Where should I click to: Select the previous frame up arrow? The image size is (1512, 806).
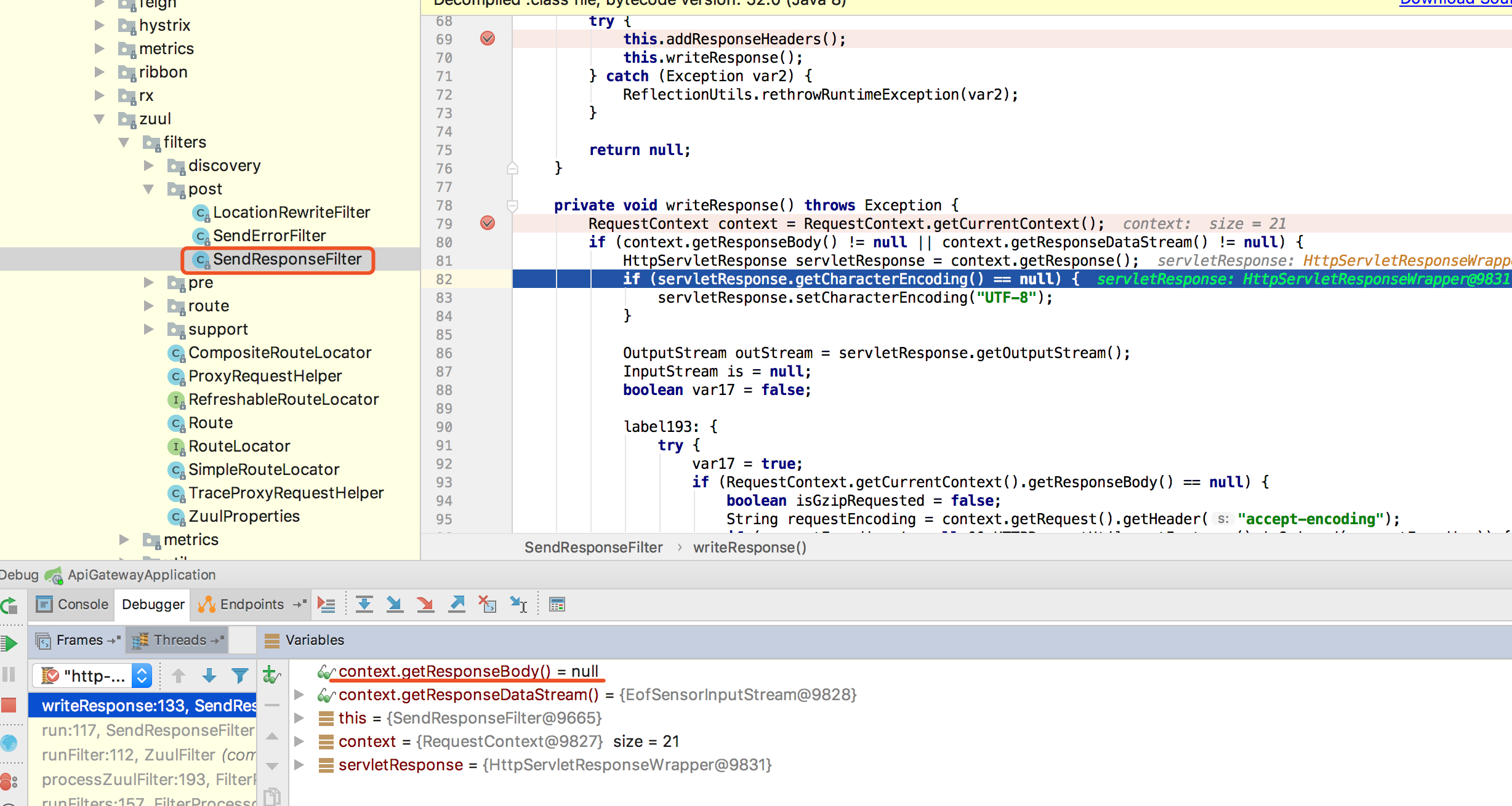tap(179, 676)
